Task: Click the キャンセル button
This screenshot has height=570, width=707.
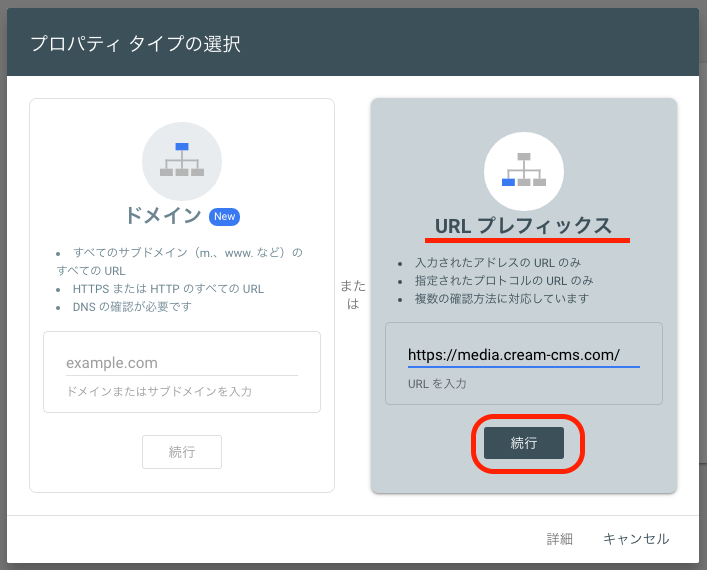Action: (636, 538)
